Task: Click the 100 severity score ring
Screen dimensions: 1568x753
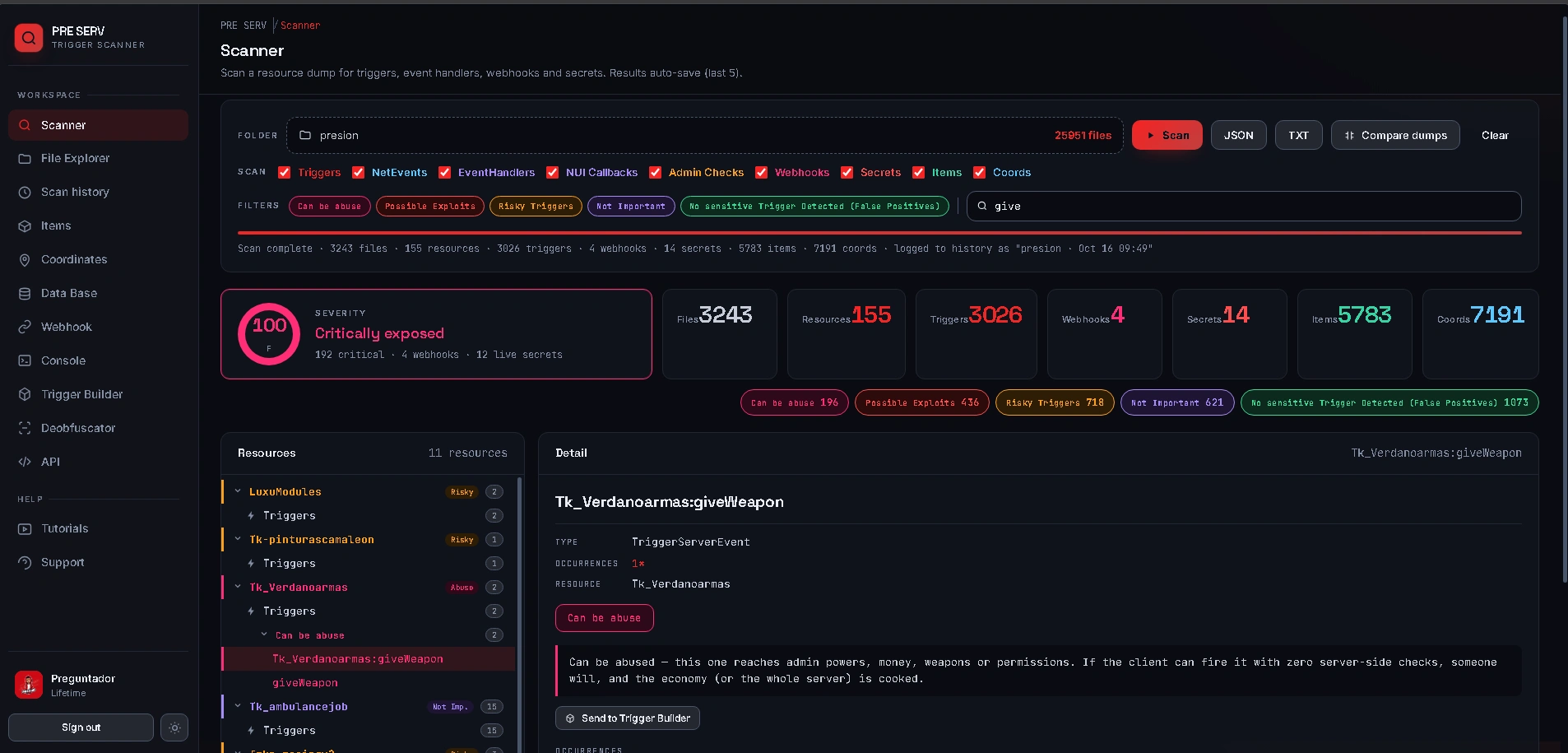Action: [269, 334]
